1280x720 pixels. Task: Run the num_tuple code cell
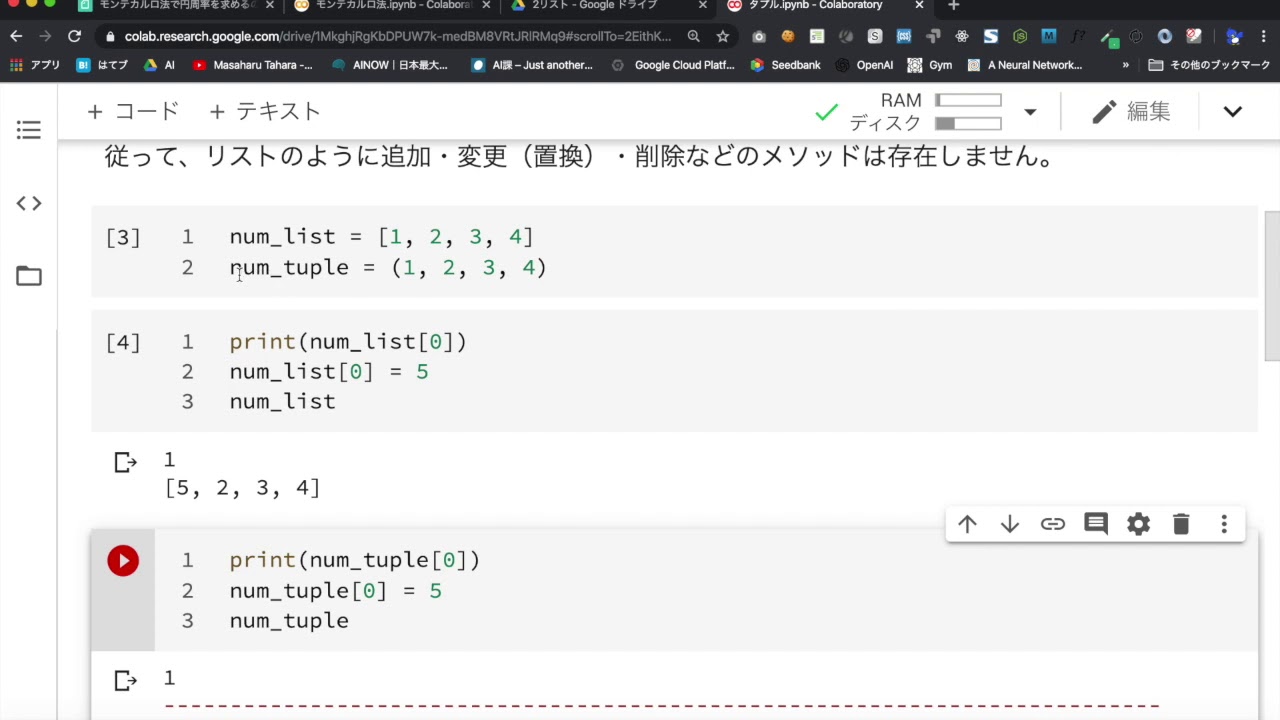click(x=123, y=561)
